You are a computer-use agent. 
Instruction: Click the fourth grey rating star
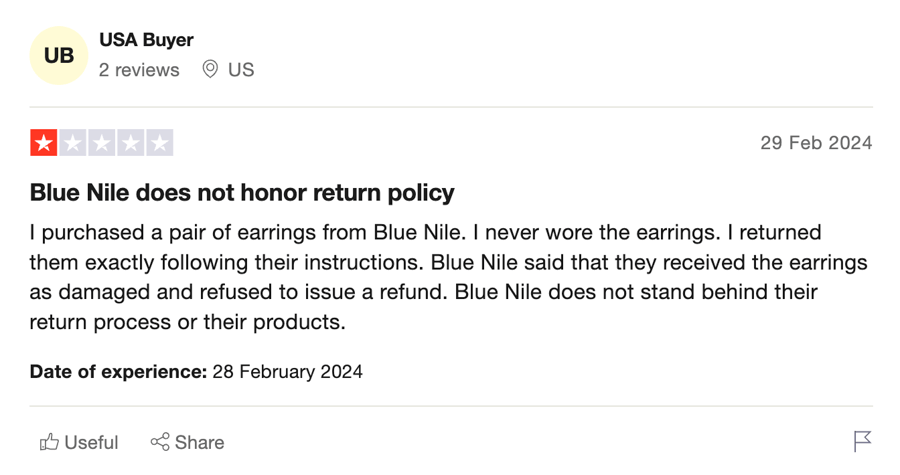click(131, 143)
